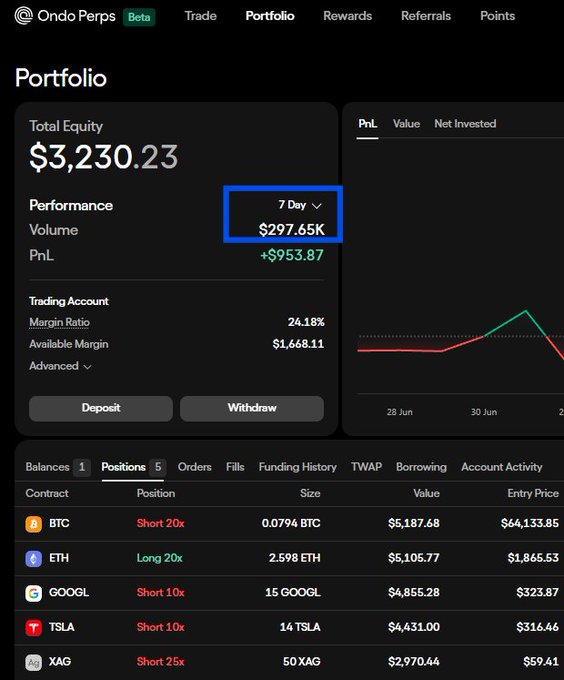This screenshot has width=564, height=680.
Task: Click the '$1,668.11' available margin value
Action: [x=298, y=344]
